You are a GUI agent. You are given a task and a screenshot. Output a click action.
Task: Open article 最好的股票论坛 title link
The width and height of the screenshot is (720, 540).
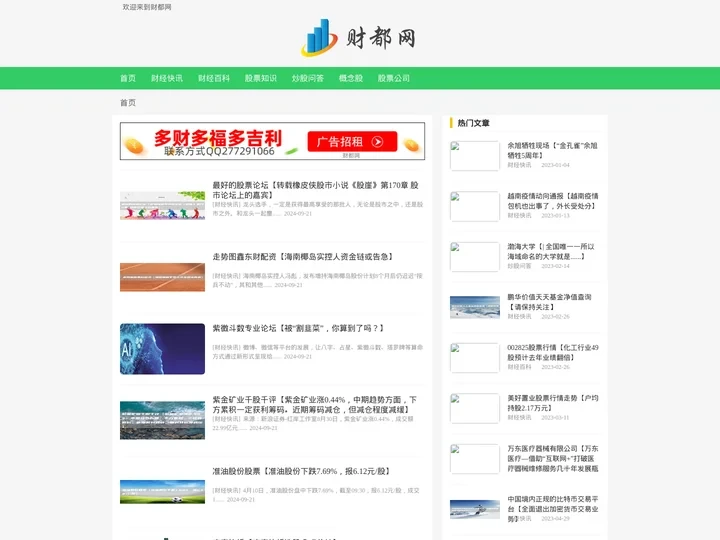315,190
